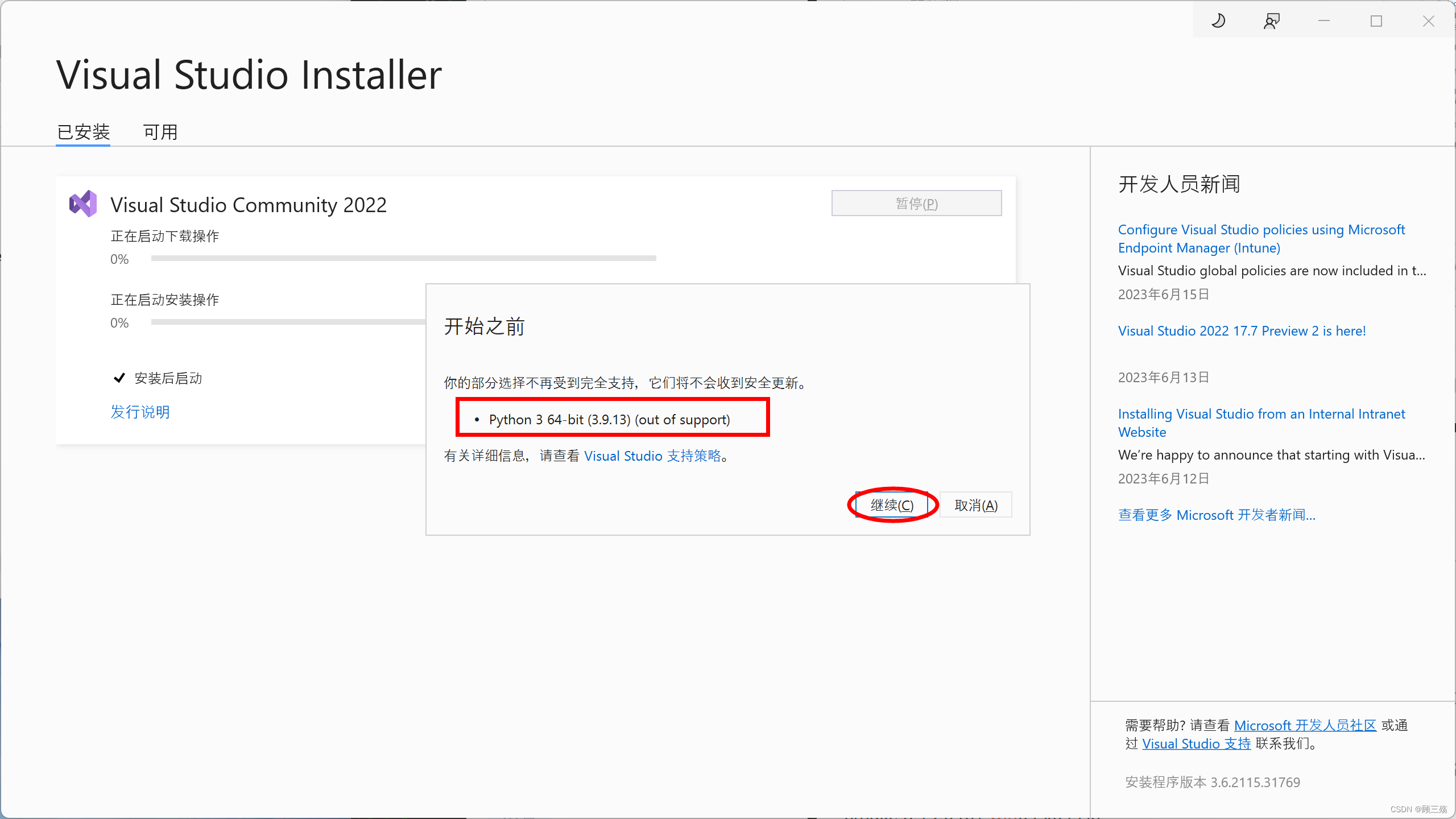Click the Visual Studio Community 2022 logo icon
Image resolution: width=1456 pixels, height=819 pixels.
(x=82, y=203)
